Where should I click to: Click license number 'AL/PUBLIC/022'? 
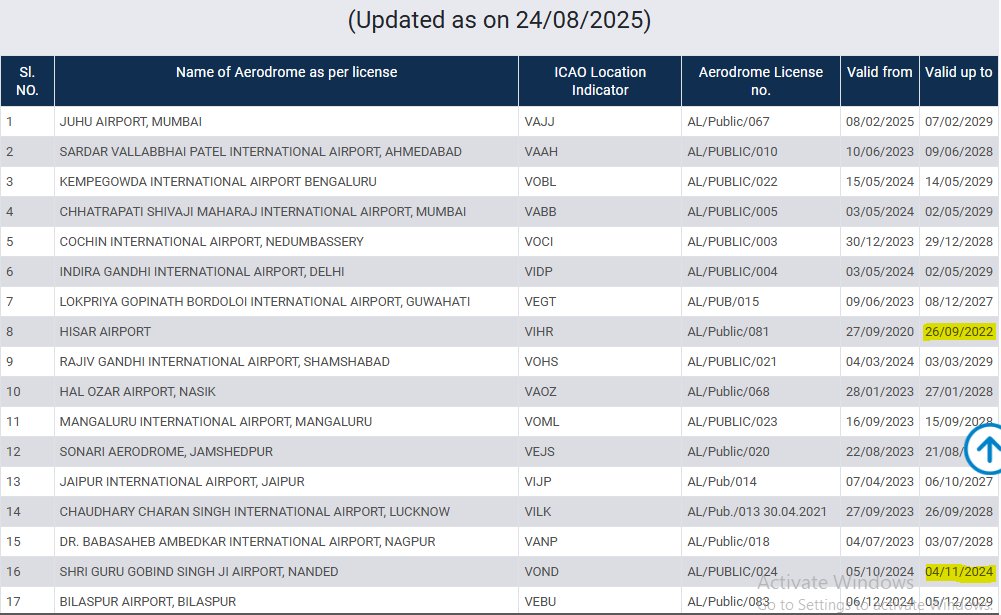pos(732,181)
